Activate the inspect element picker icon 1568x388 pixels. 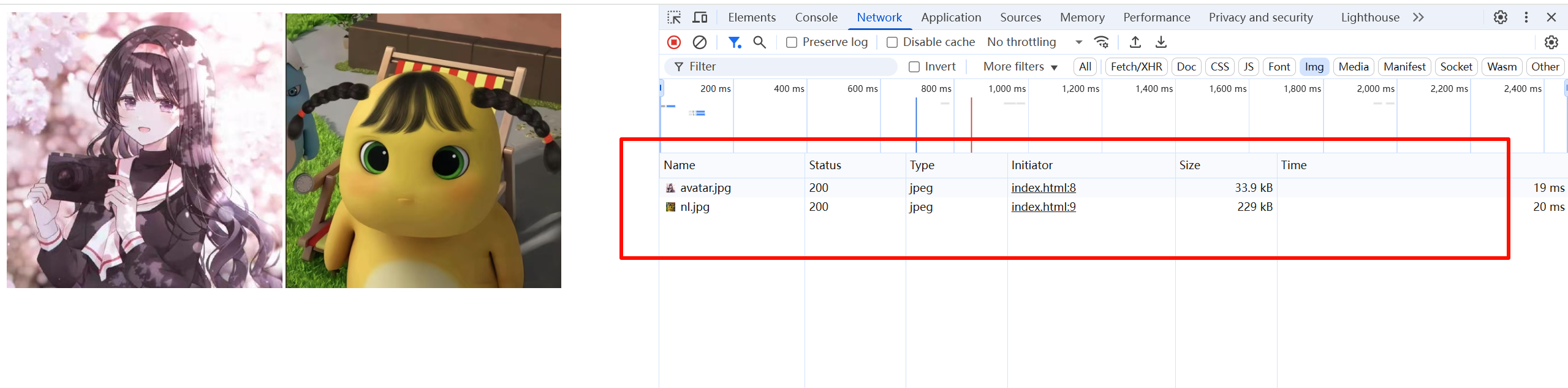tap(674, 17)
